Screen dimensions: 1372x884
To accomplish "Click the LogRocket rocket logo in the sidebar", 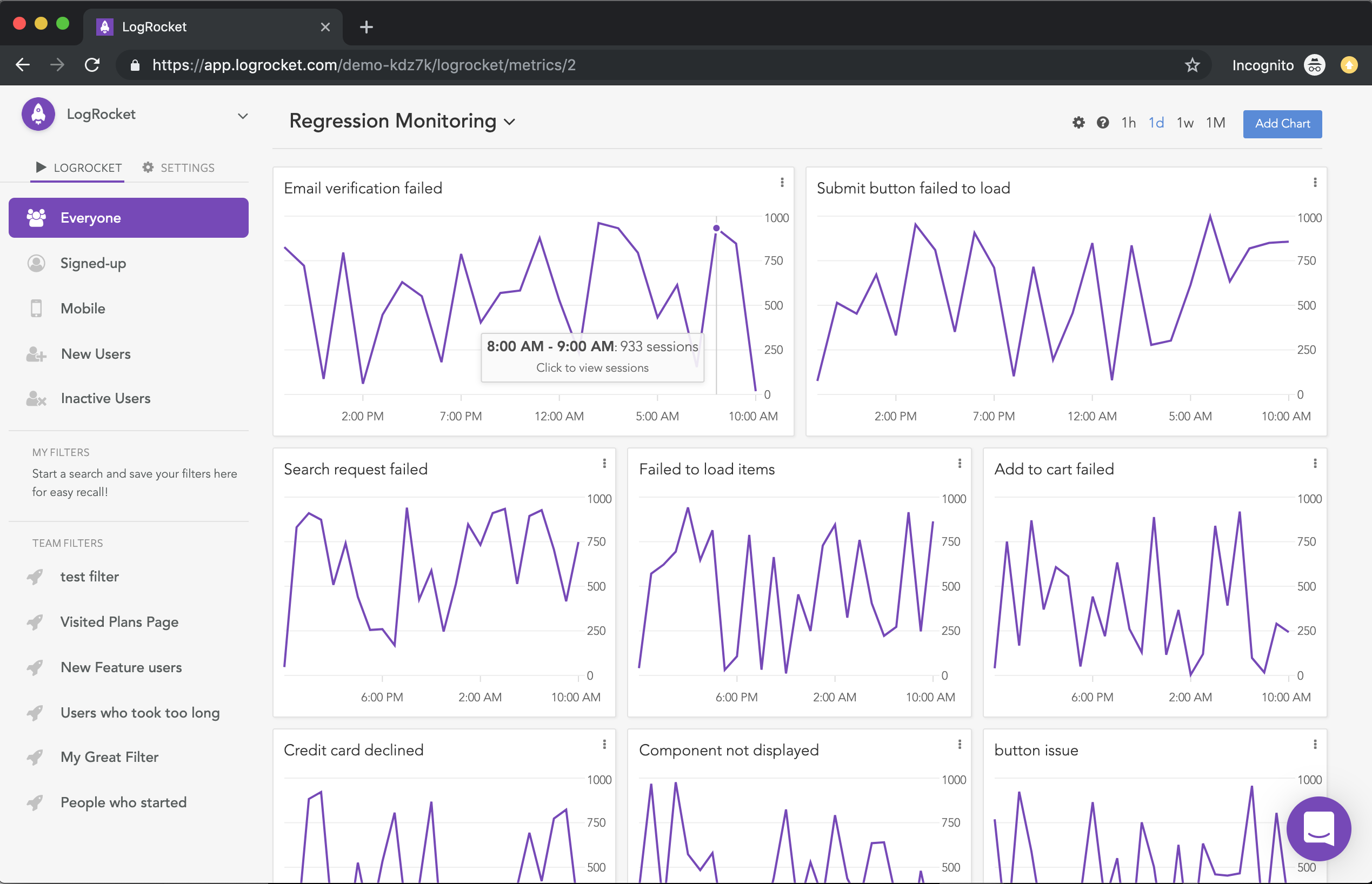I will (37, 113).
